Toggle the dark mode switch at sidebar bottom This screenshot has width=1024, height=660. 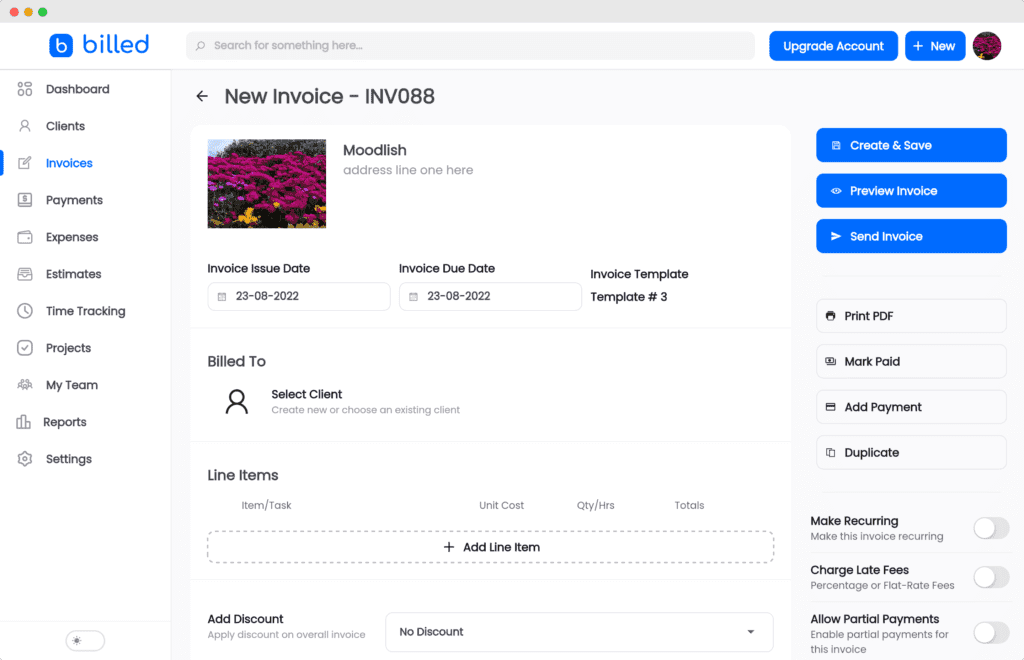pyautogui.click(x=83, y=640)
